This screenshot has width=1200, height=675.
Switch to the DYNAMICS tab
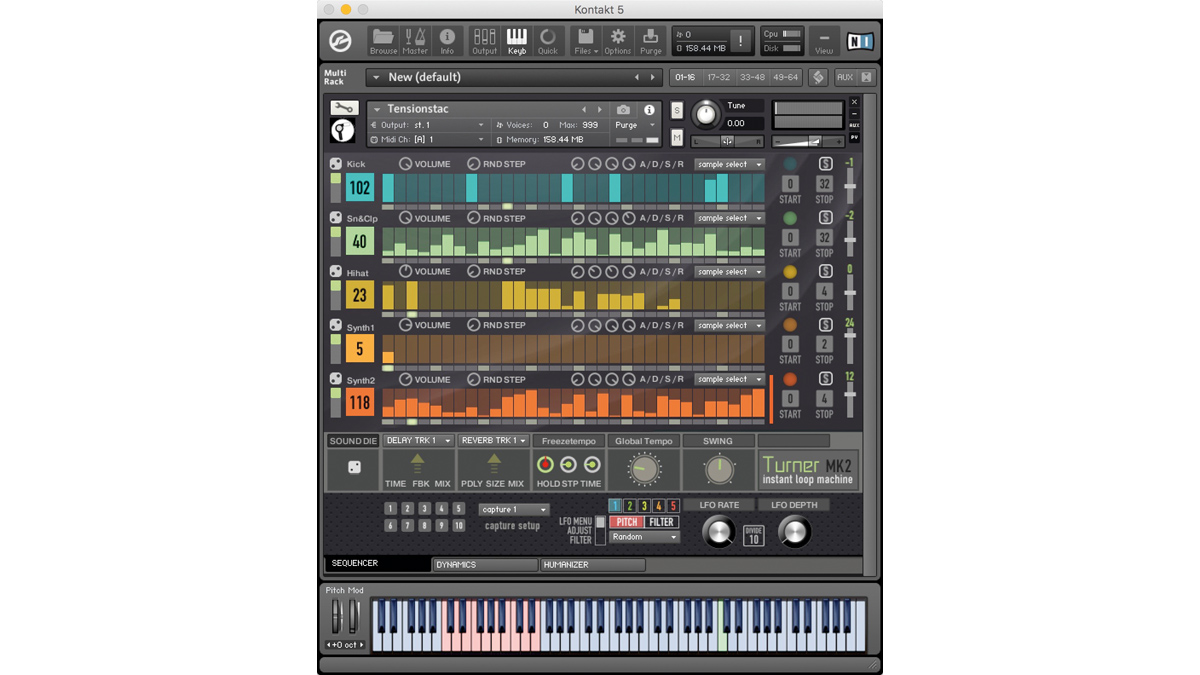[x=485, y=565]
